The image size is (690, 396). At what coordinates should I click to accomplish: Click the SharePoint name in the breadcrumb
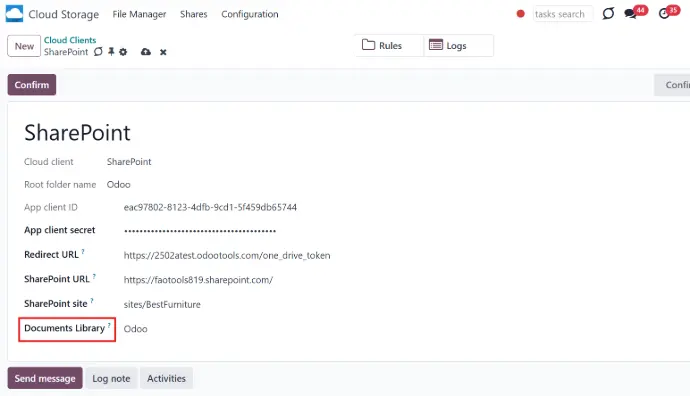tap(66, 52)
